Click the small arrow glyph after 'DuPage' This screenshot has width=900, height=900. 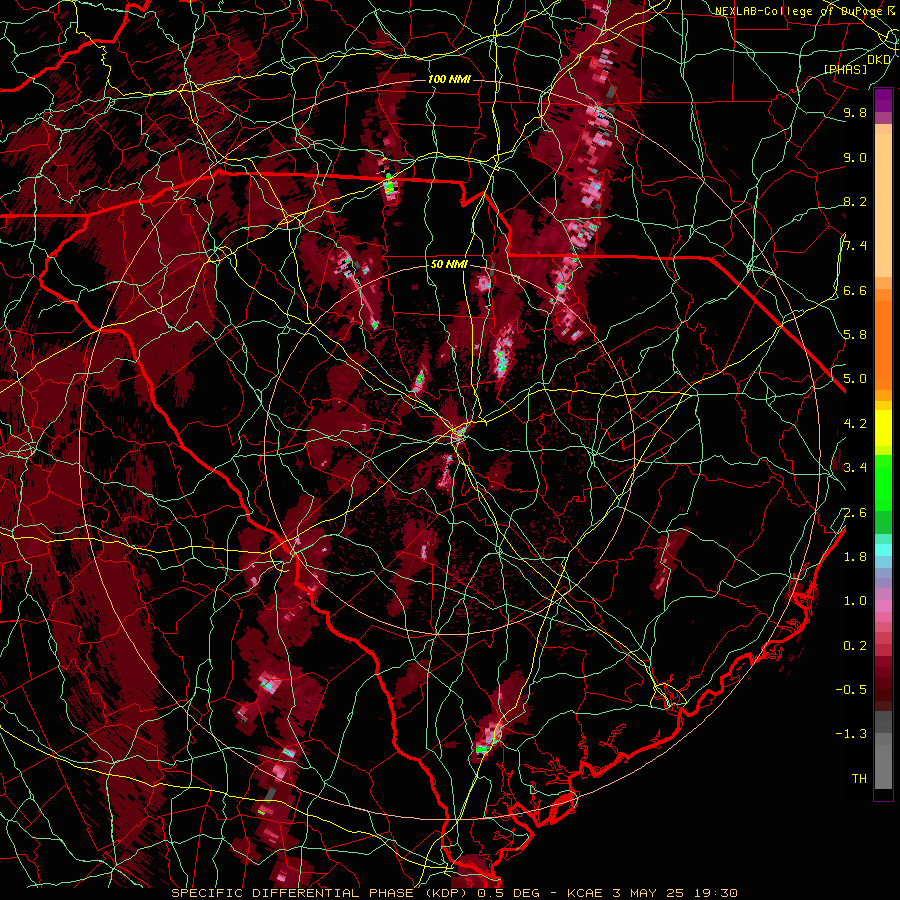pyautogui.click(x=891, y=10)
